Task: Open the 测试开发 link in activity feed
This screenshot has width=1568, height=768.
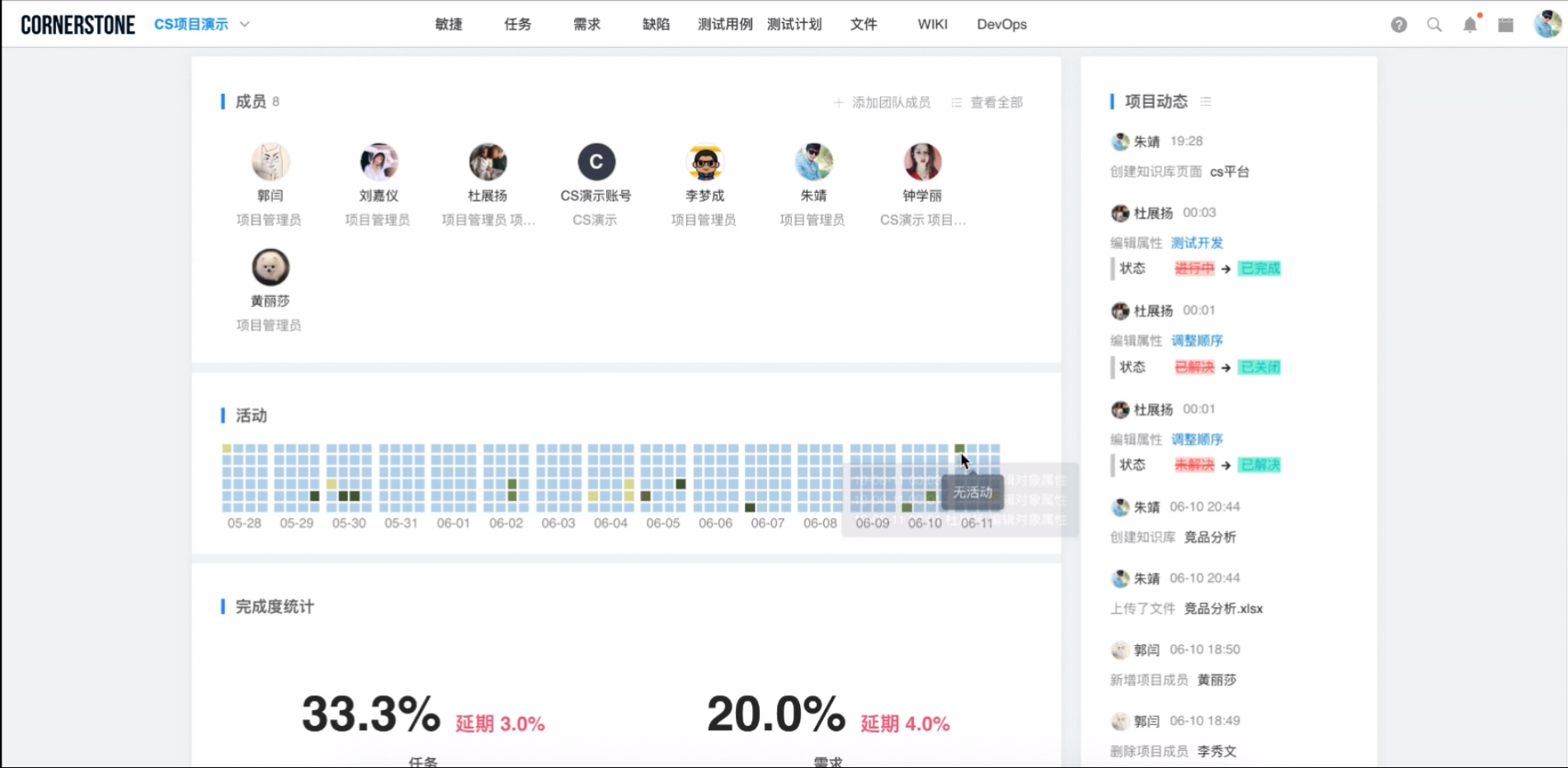Action: click(x=1197, y=243)
